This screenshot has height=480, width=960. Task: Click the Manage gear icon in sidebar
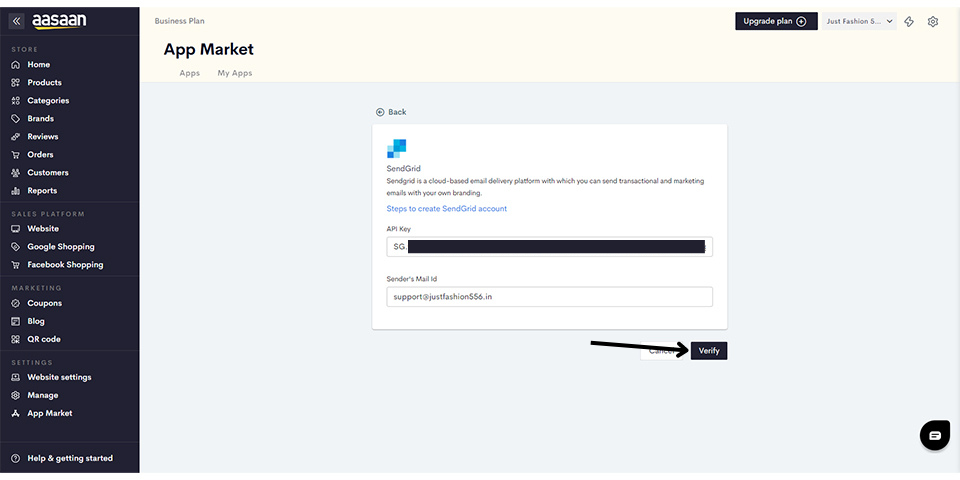click(x=16, y=396)
